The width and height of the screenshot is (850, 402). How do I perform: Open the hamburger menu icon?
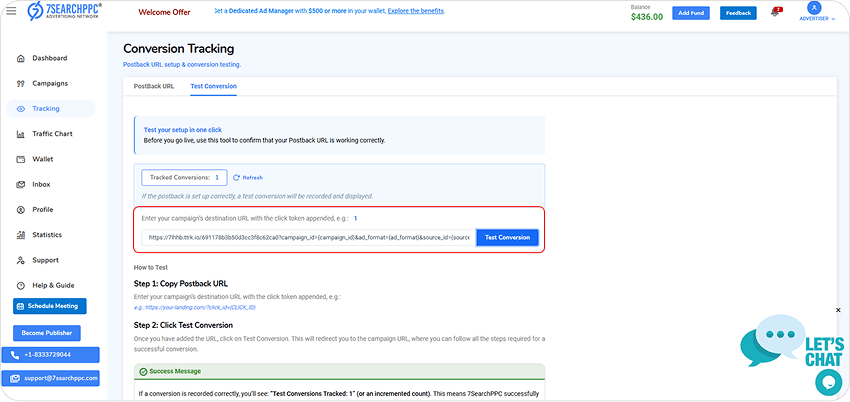coord(11,12)
